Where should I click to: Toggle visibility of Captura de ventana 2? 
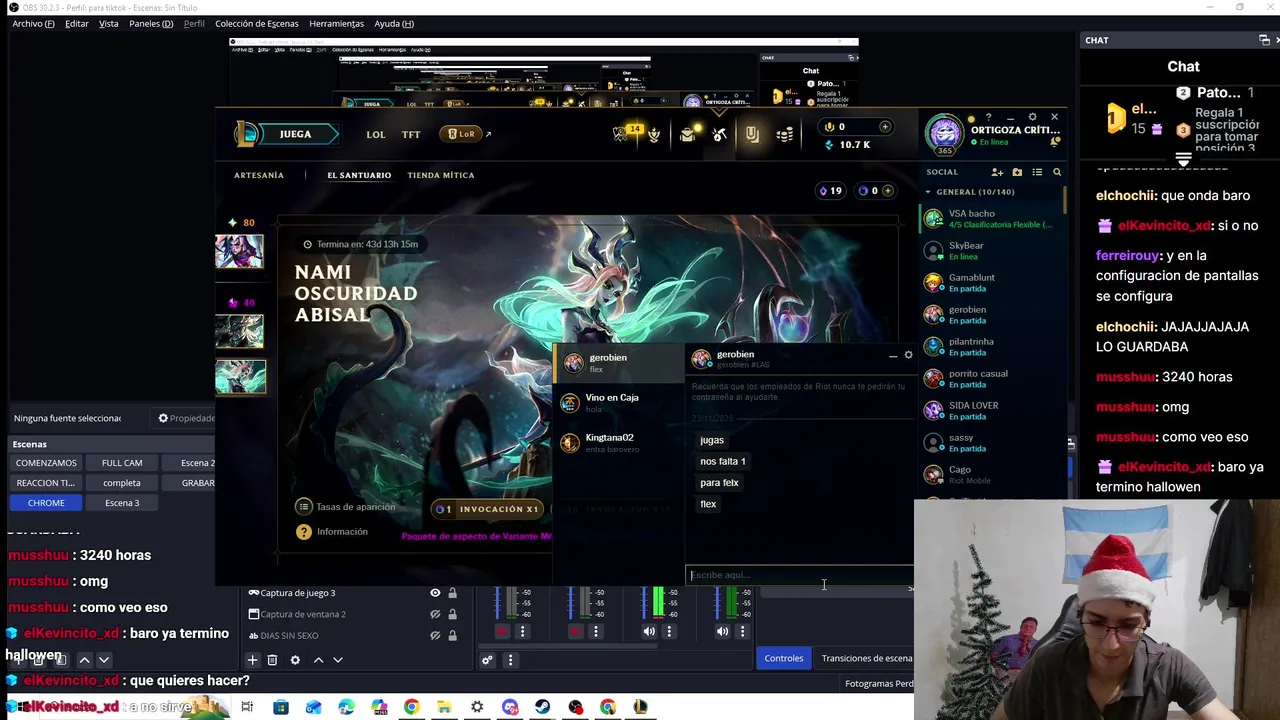pyautogui.click(x=435, y=614)
